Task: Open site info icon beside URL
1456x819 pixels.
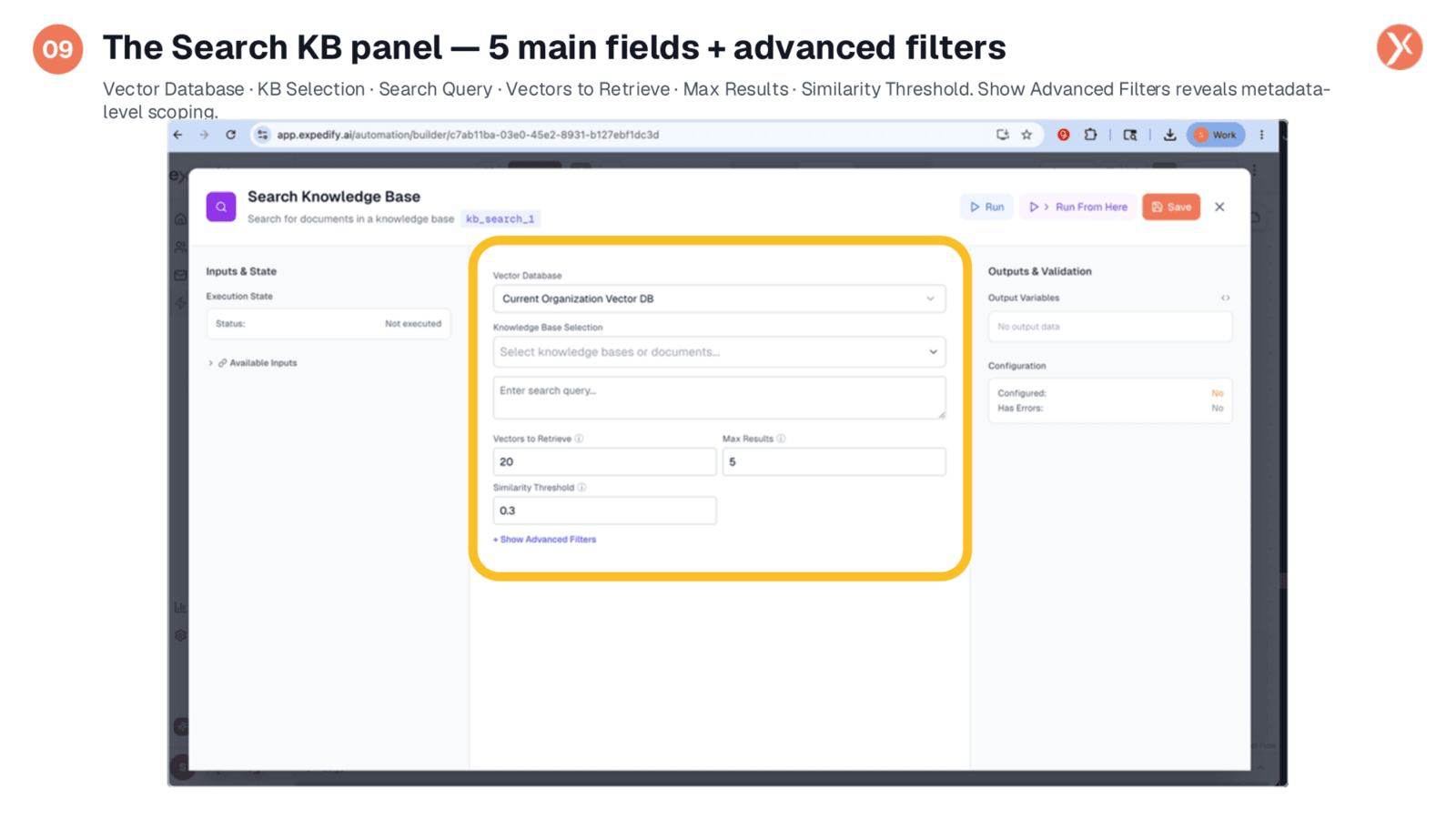Action: pyautogui.click(x=262, y=135)
